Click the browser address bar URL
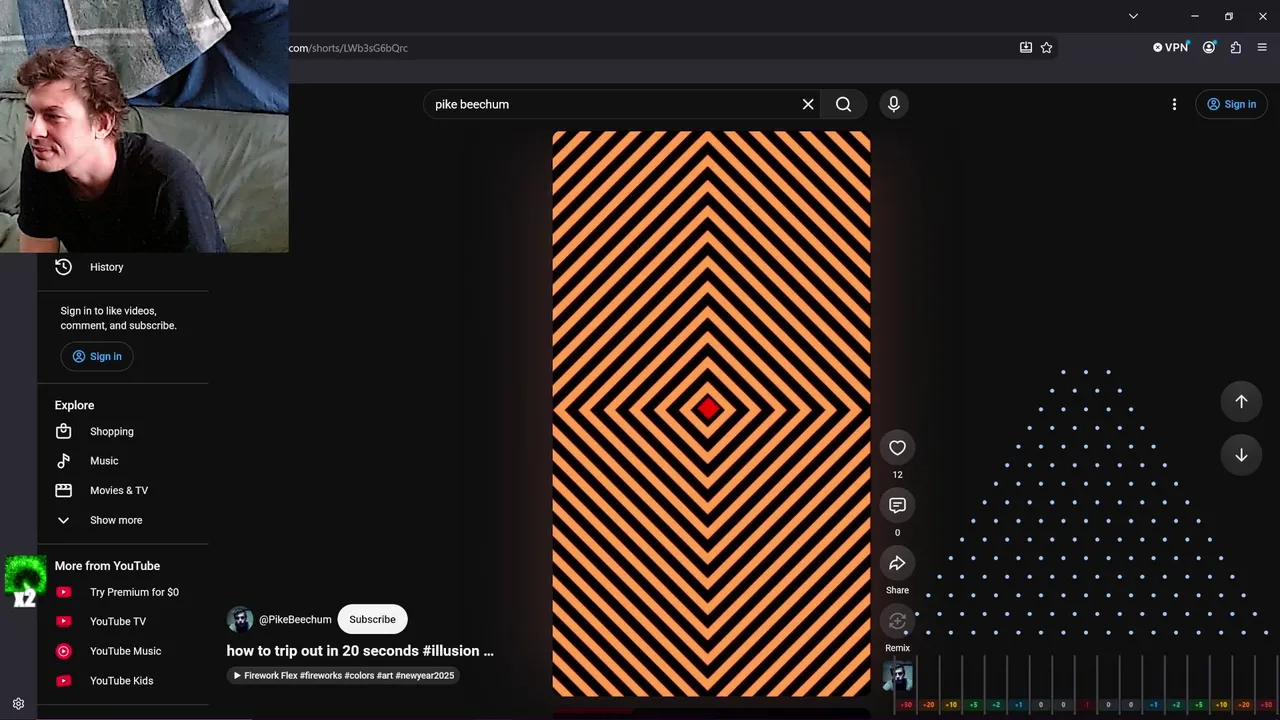The height and width of the screenshot is (720, 1280). (x=348, y=48)
